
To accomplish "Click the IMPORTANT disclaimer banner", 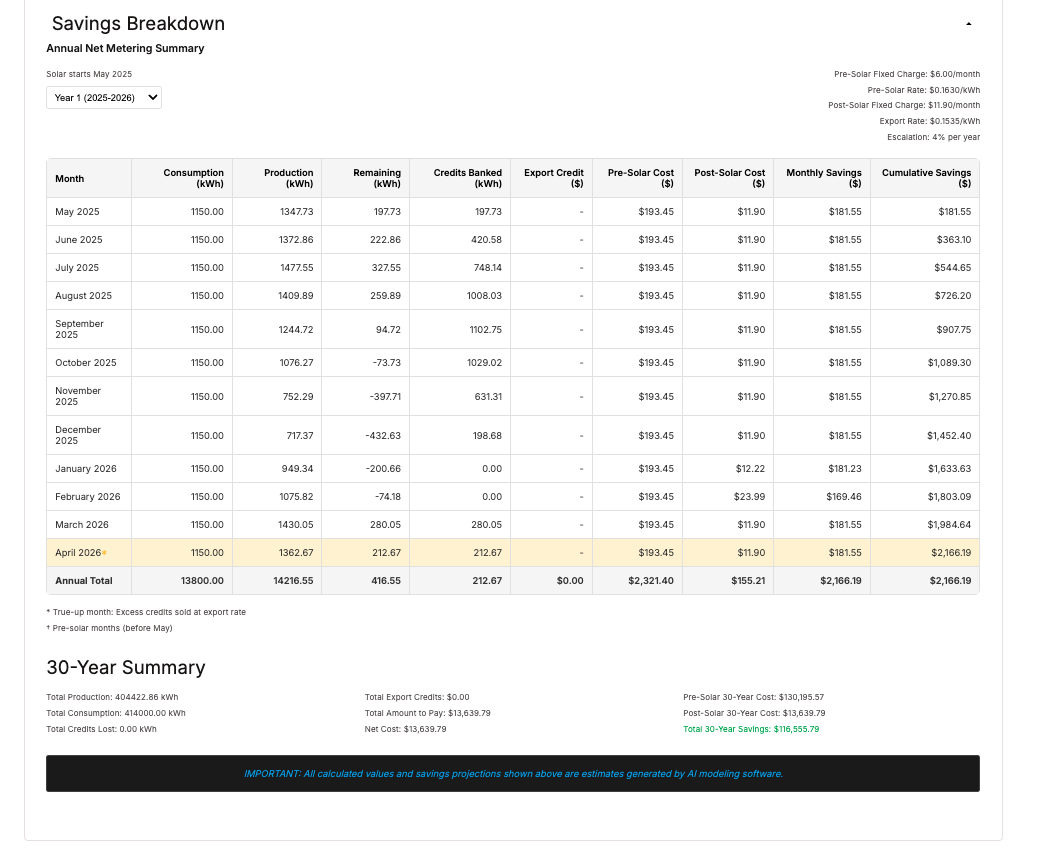I will pyautogui.click(x=513, y=774).
